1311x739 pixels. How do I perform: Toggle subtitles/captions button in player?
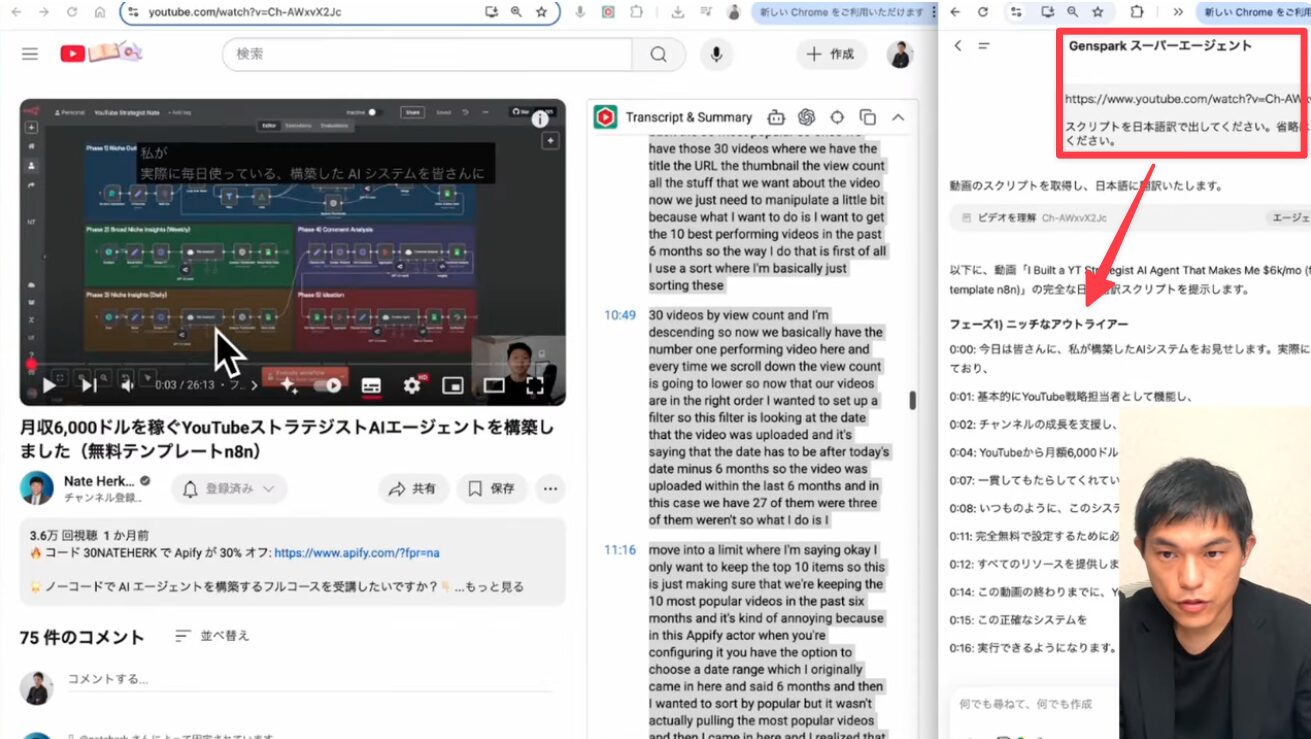click(x=371, y=385)
